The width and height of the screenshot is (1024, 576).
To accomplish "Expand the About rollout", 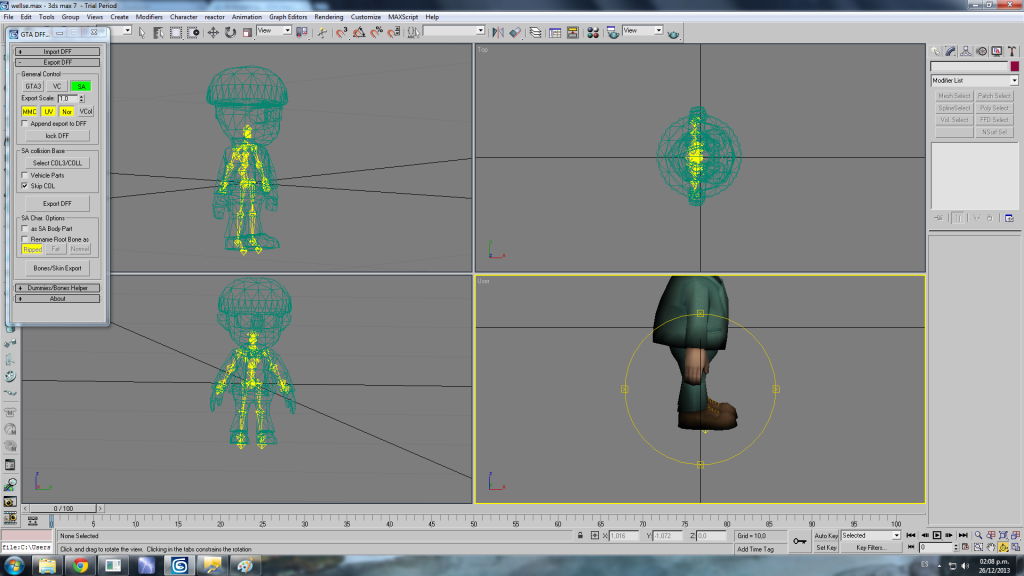I will 57,299.
